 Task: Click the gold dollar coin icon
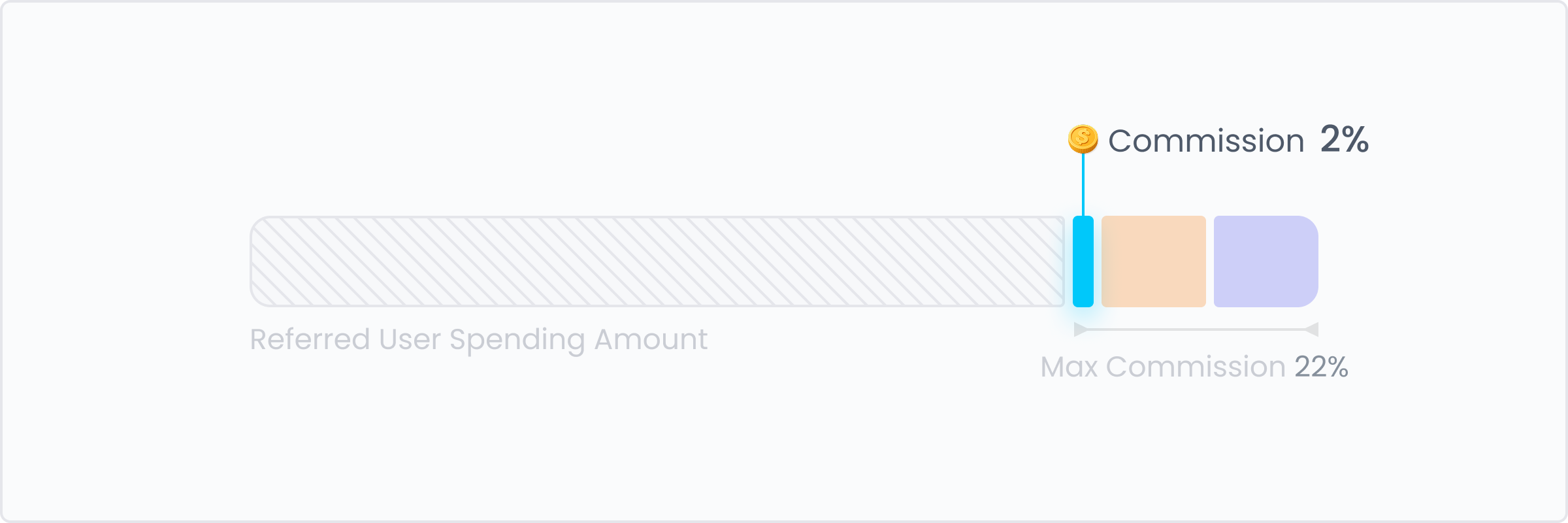1083,139
